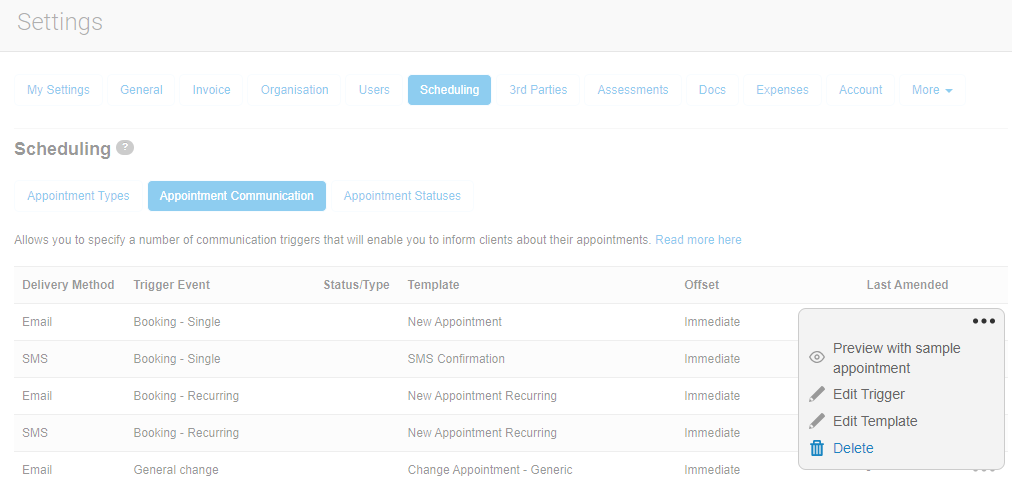
Task: Expand the More settings dropdown
Action: [931, 90]
